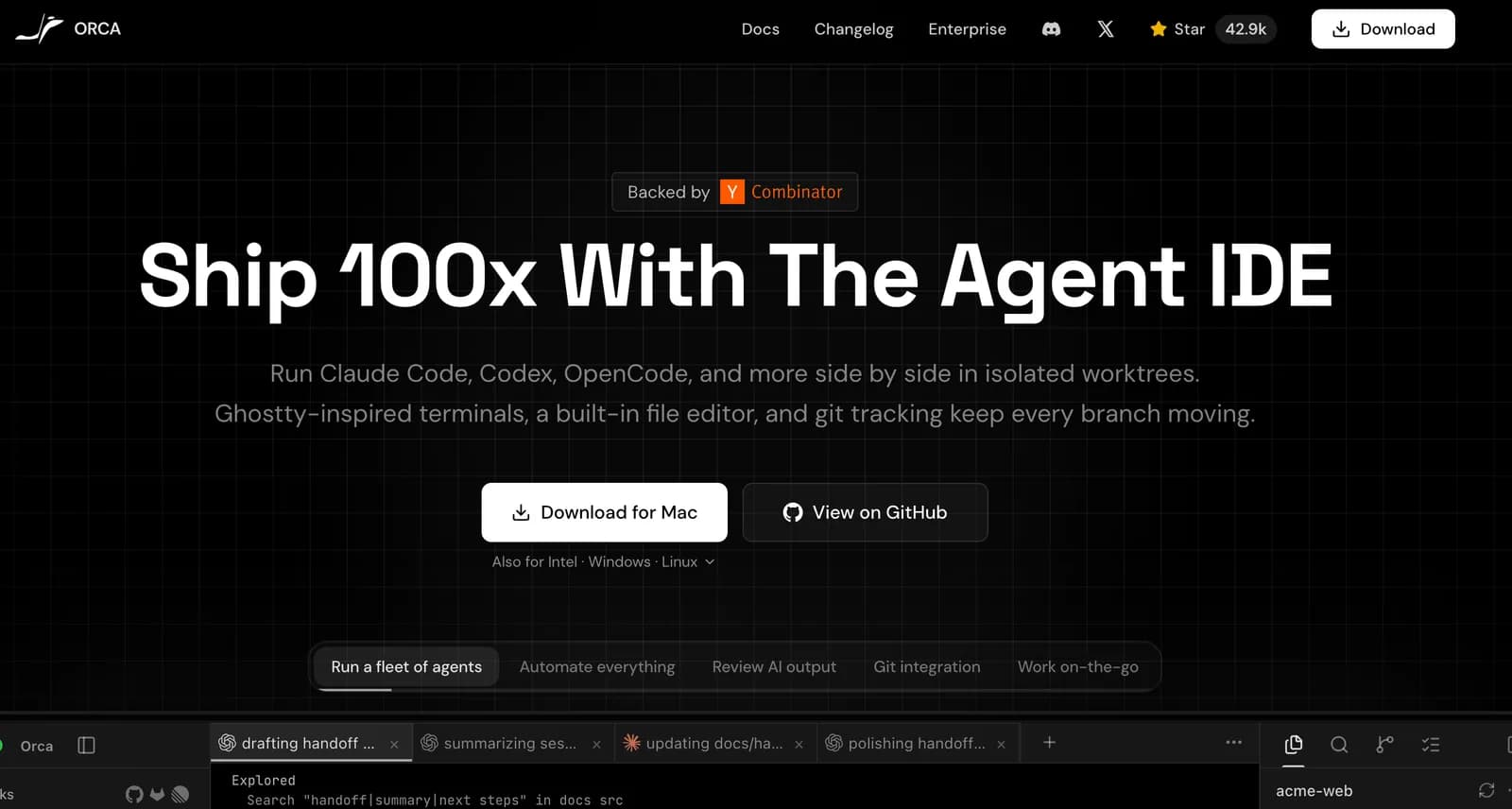Image resolution: width=1512 pixels, height=809 pixels.
Task: Click the Orca label in app sidebar
Action: pos(37,746)
